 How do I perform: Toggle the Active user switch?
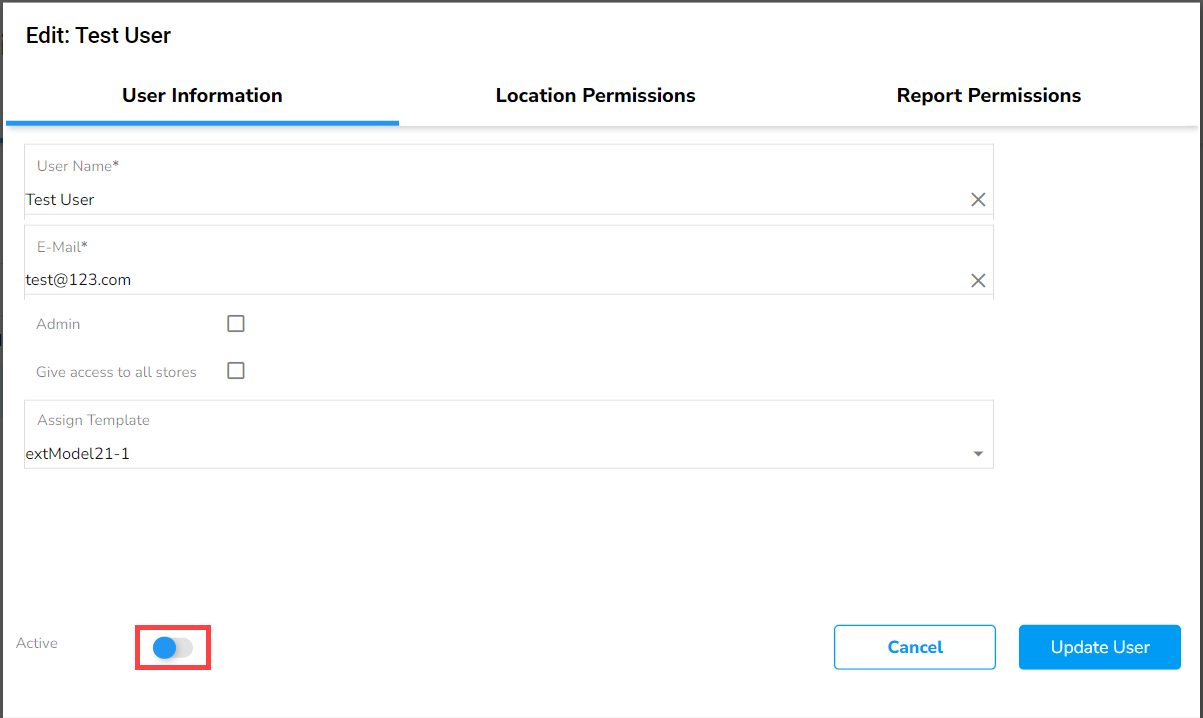(x=172, y=648)
